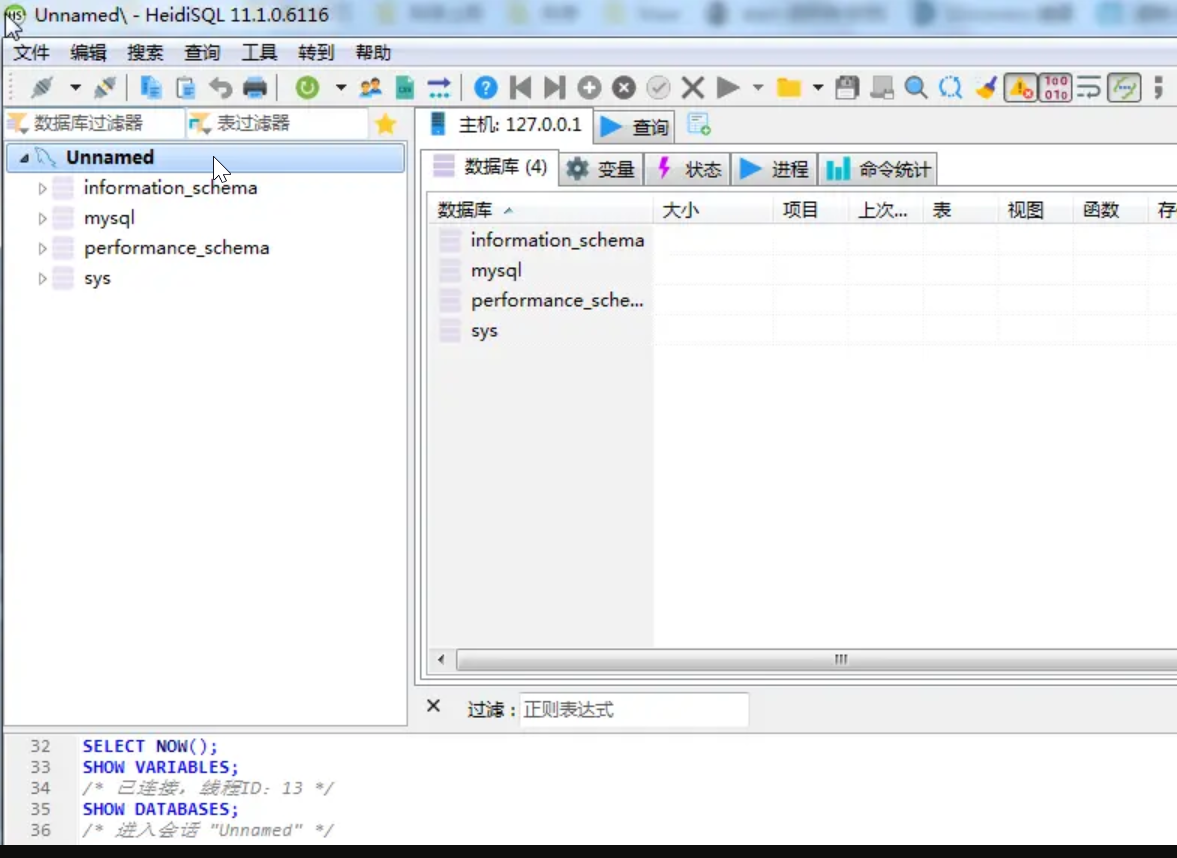Expand the mysql database node
The width and height of the screenshot is (1177, 858).
click(43, 218)
